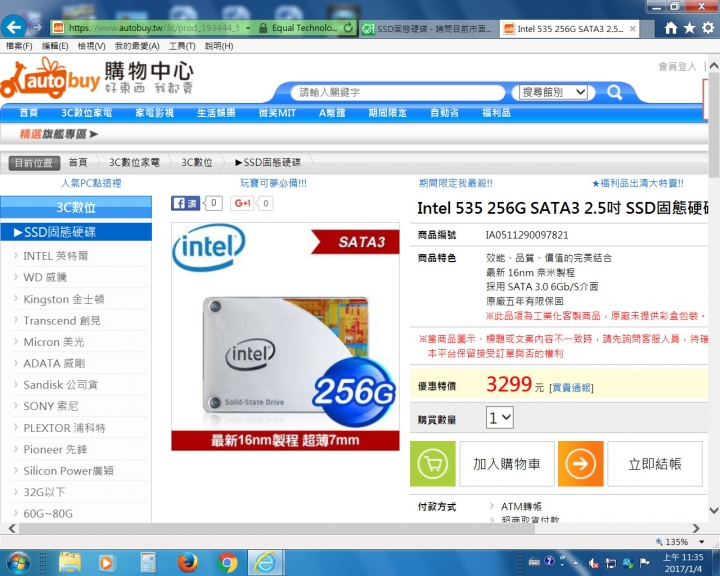Open Sandisk 公司貨 category
The image size is (720, 576).
tap(61, 385)
